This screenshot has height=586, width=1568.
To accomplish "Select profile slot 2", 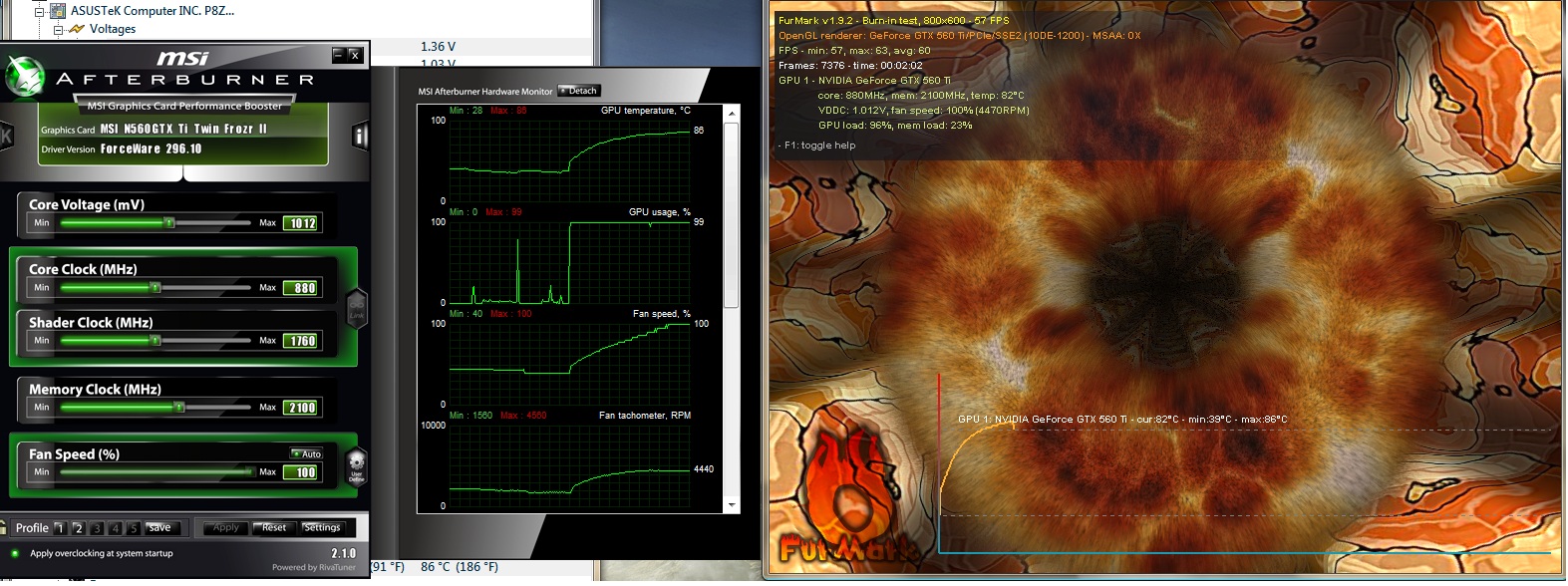I will point(79,528).
